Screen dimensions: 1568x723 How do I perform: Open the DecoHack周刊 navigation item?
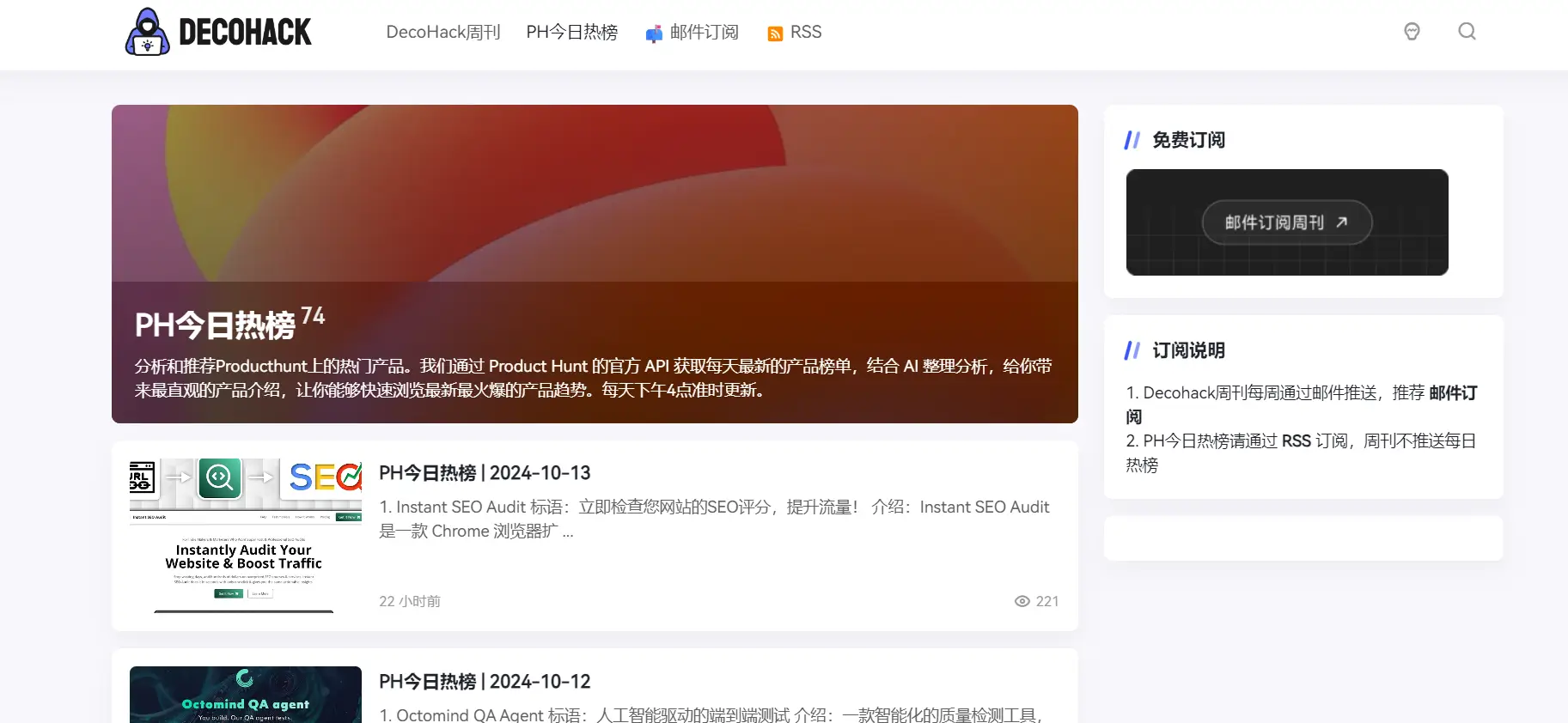tap(442, 32)
